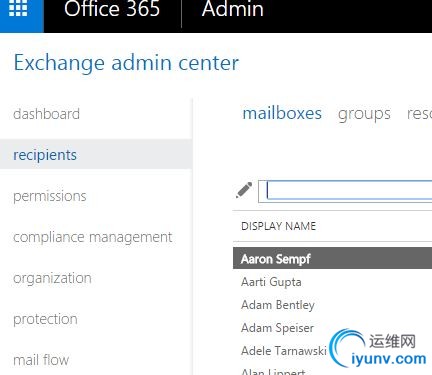
Task: Focus the mailbox search input field
Action: point(345,191)
